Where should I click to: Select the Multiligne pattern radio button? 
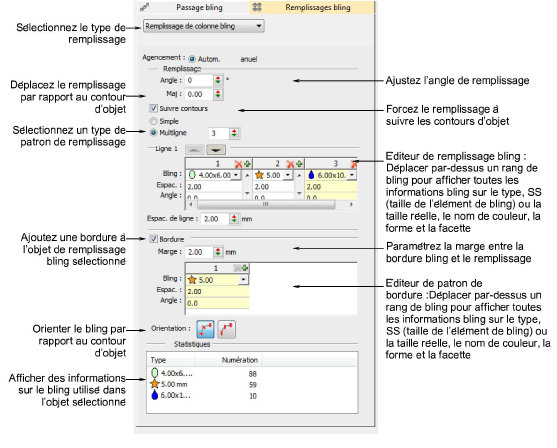153,133
